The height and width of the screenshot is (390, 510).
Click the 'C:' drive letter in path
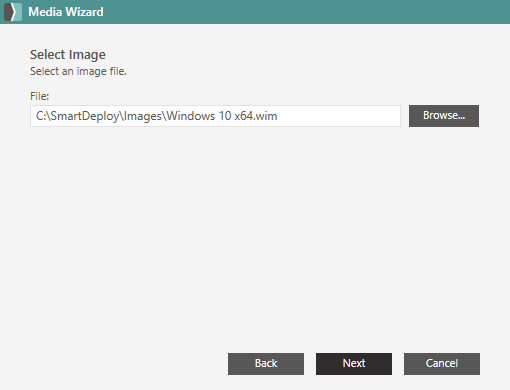41,116
